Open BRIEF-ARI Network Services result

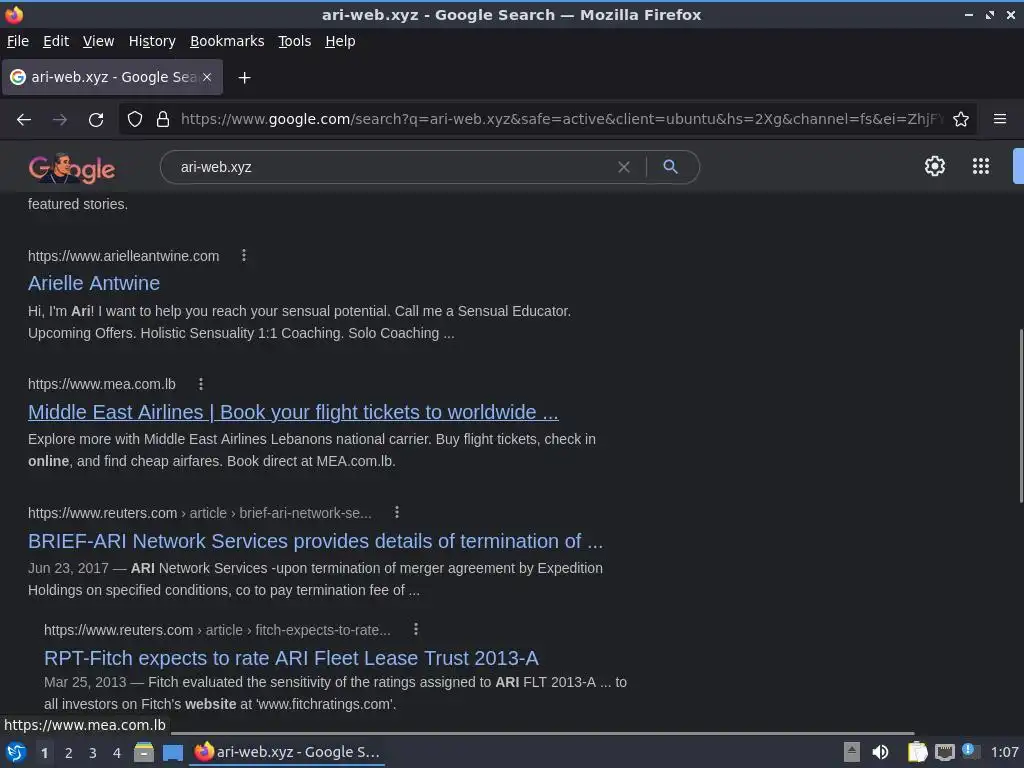pos(315,541)
